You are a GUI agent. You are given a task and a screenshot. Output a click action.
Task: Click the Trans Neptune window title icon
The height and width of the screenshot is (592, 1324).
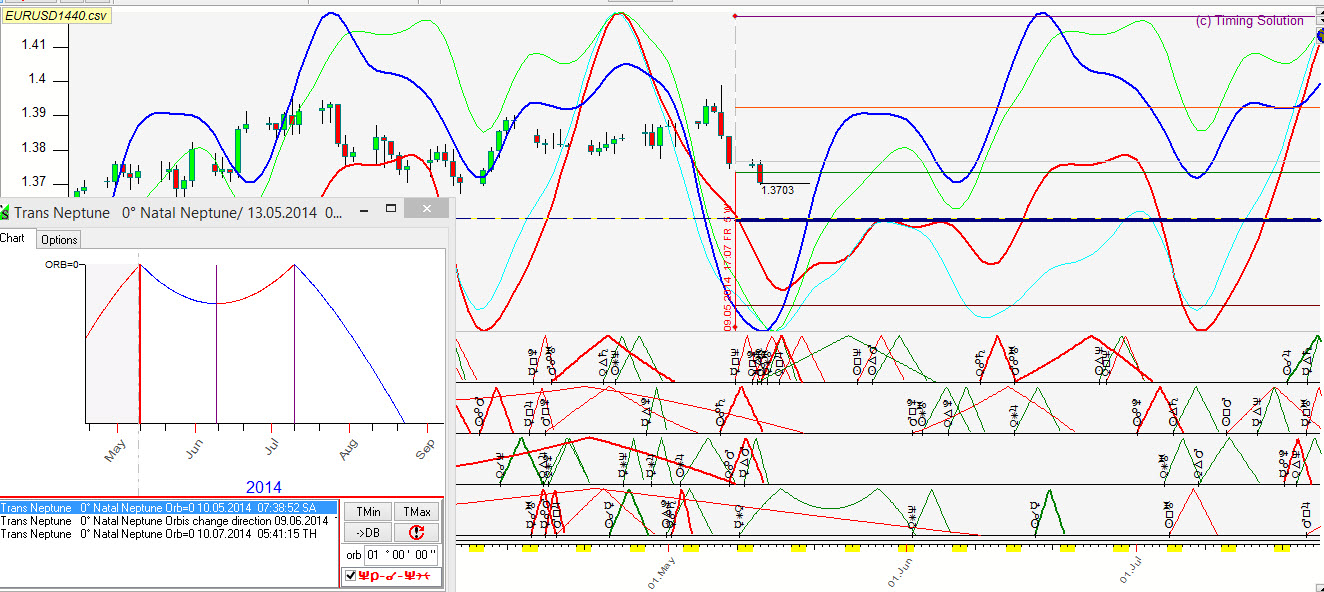[x=5, y=212]
